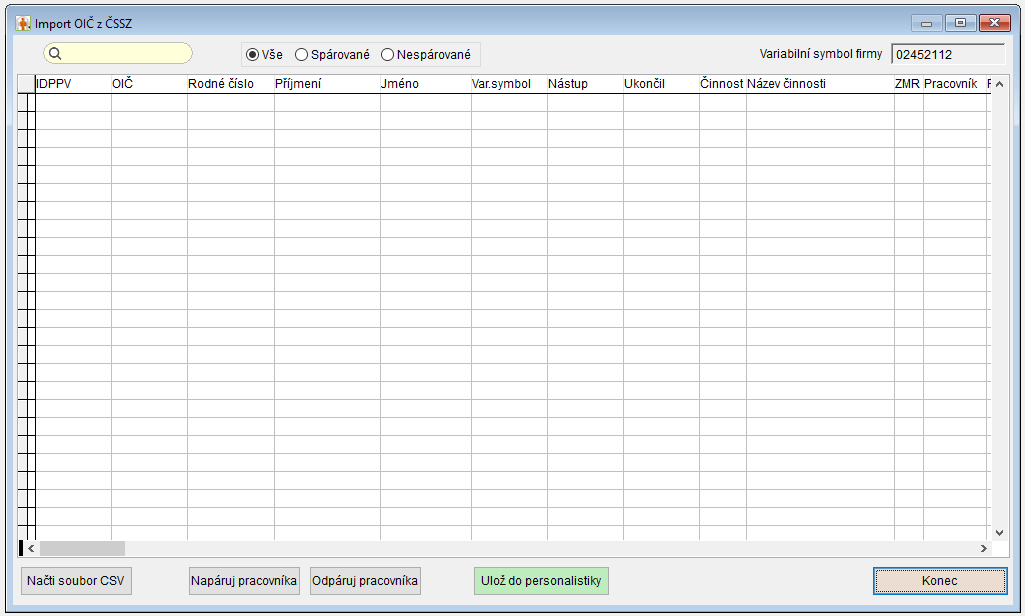
Task: Click the Variabilní symbol firmy field
Action: coord(947,54)
